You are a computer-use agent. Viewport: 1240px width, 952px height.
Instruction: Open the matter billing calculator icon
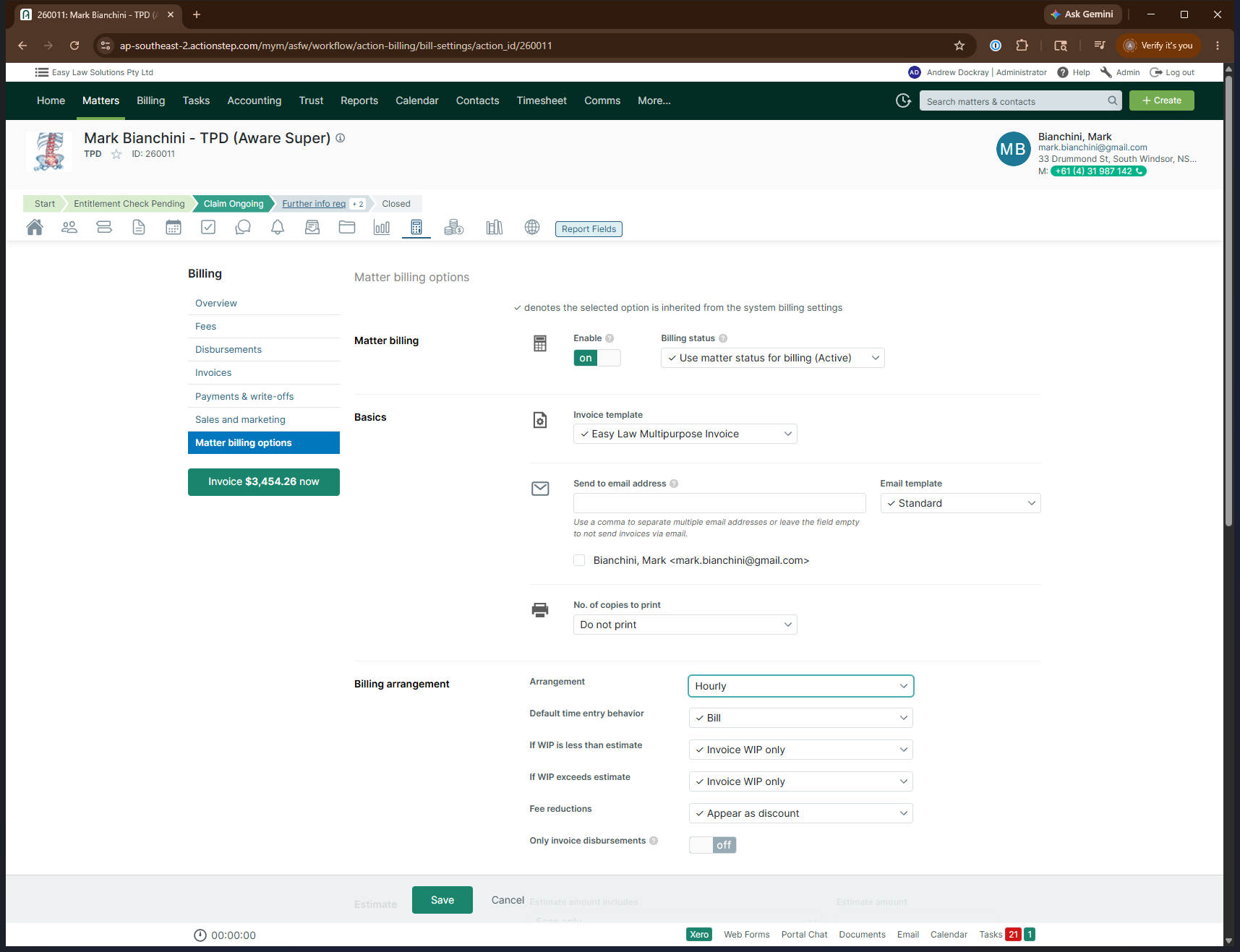point(416,228)
